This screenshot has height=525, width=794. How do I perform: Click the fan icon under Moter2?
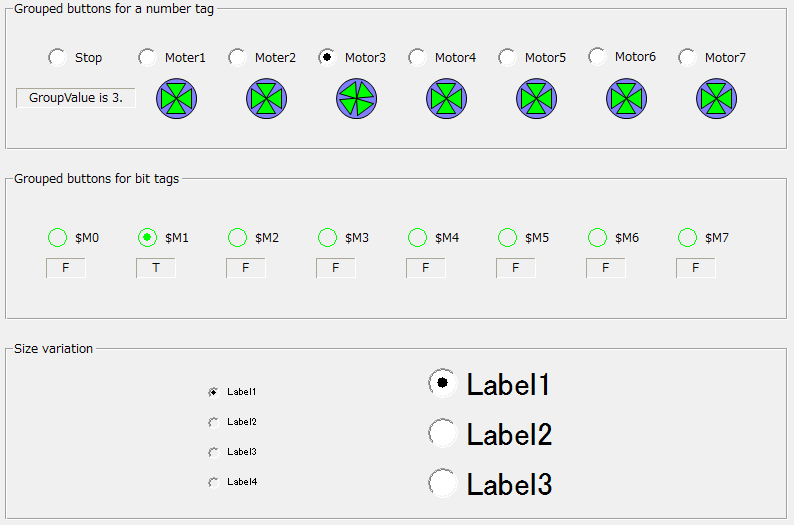coord(267,99)
